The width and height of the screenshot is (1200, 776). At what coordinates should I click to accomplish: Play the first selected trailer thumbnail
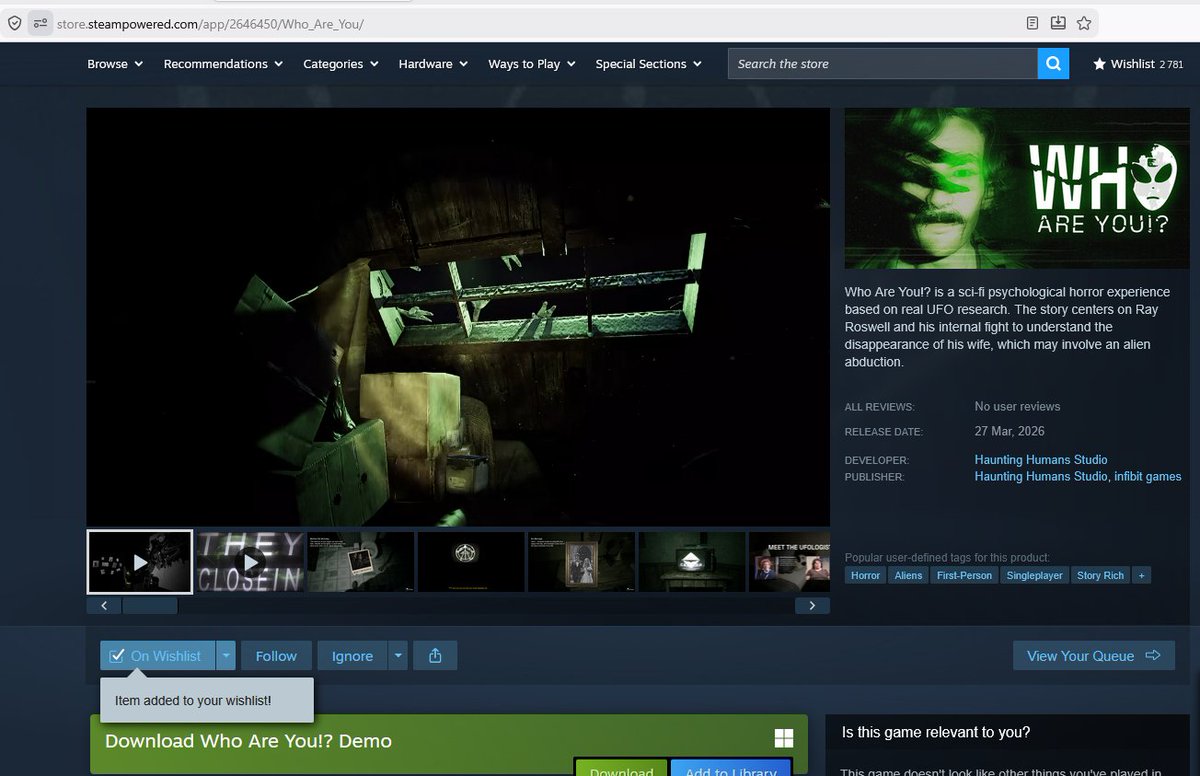140,562
